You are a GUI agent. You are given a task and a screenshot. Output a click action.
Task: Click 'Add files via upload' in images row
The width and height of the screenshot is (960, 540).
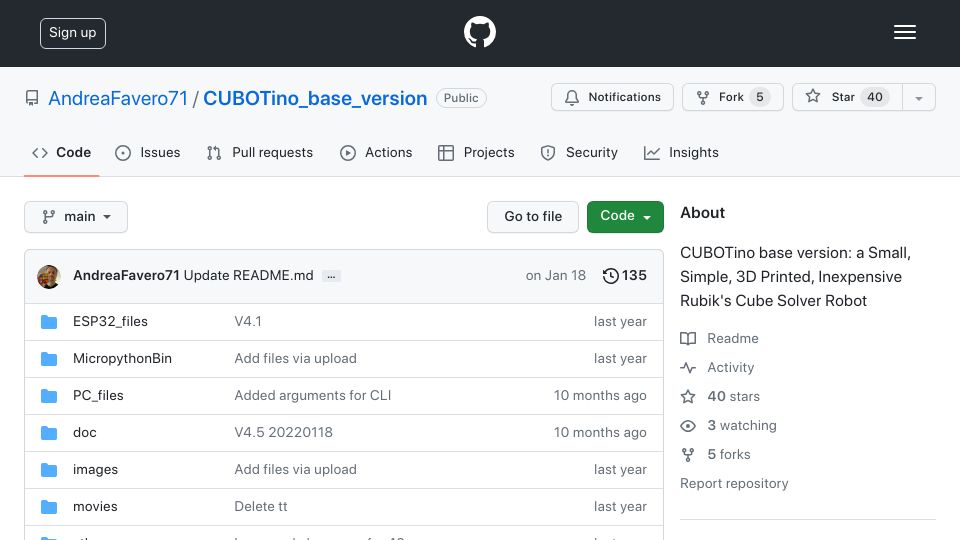(x=296, y=470)
